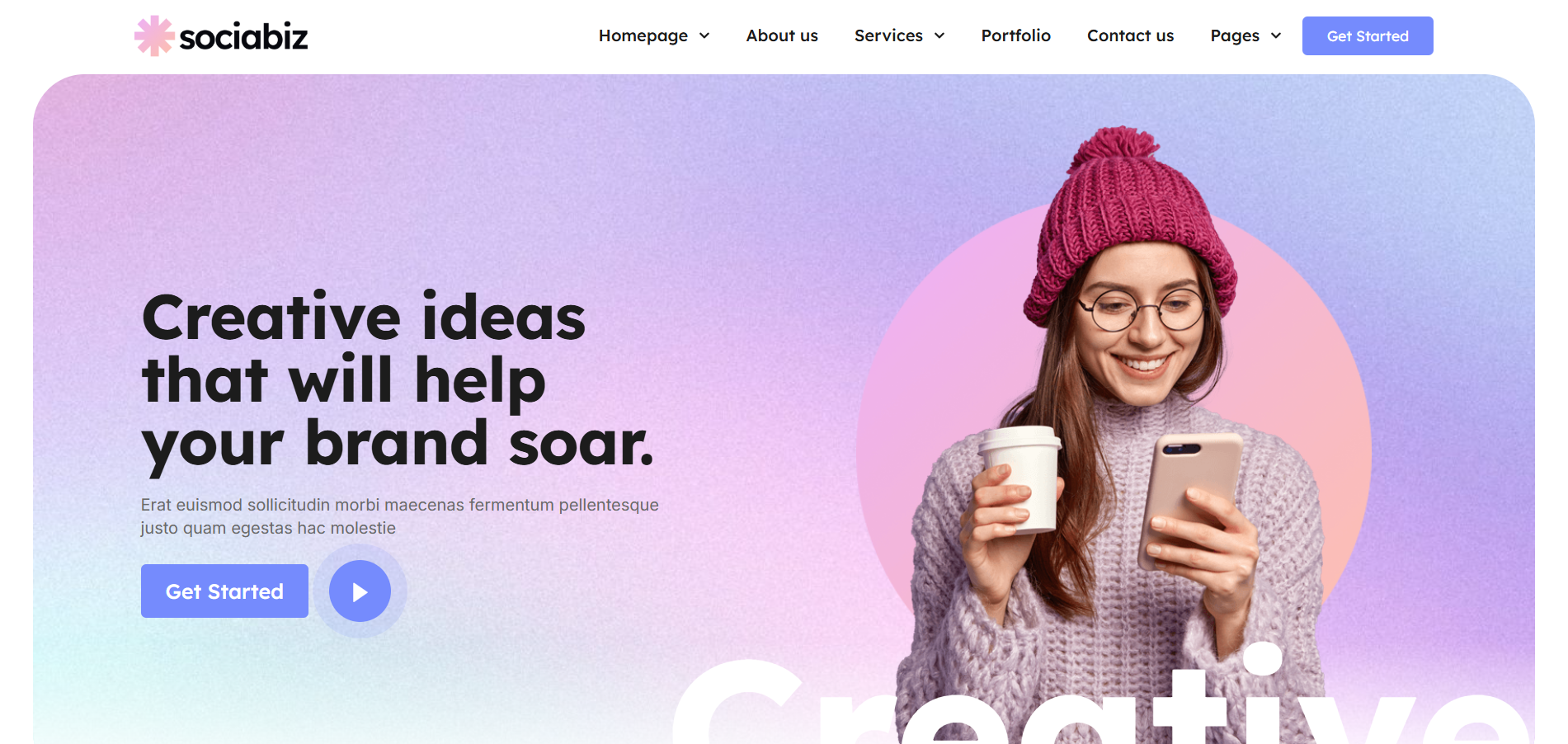Select the Pages nav item
This screenshot has width=1568, height=744.
point(1235,35)
